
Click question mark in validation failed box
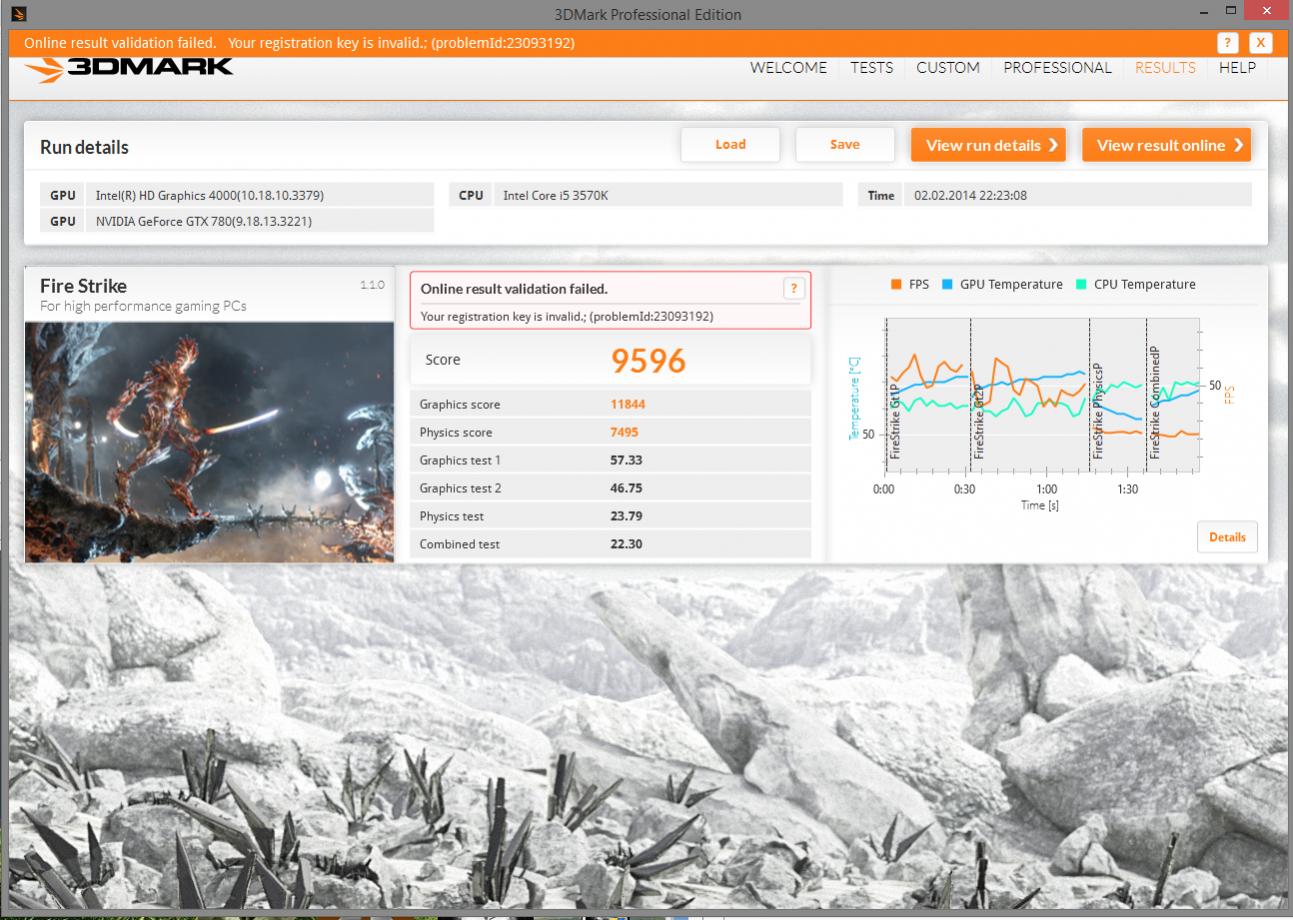(x=795, y=289)
